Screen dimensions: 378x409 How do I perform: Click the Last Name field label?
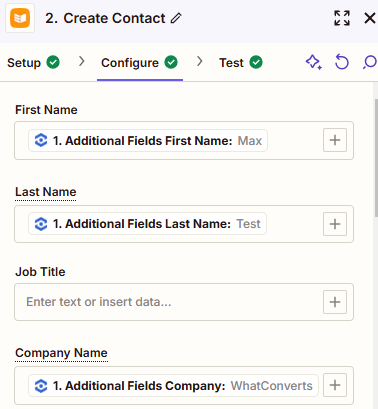(x=46, y=192)
